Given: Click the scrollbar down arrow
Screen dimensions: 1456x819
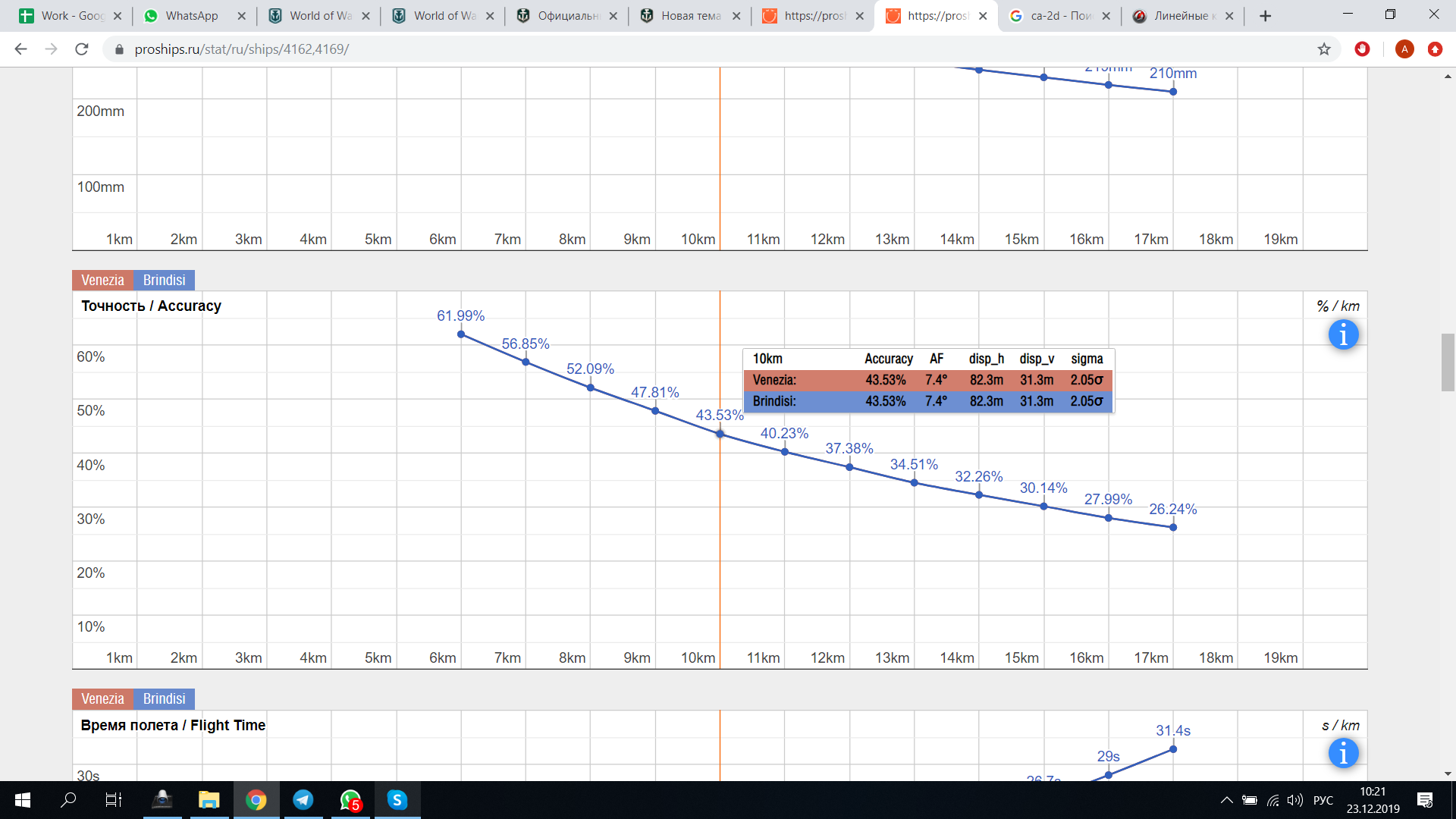Looking at the screenshot, I should tap(1448, 774).
